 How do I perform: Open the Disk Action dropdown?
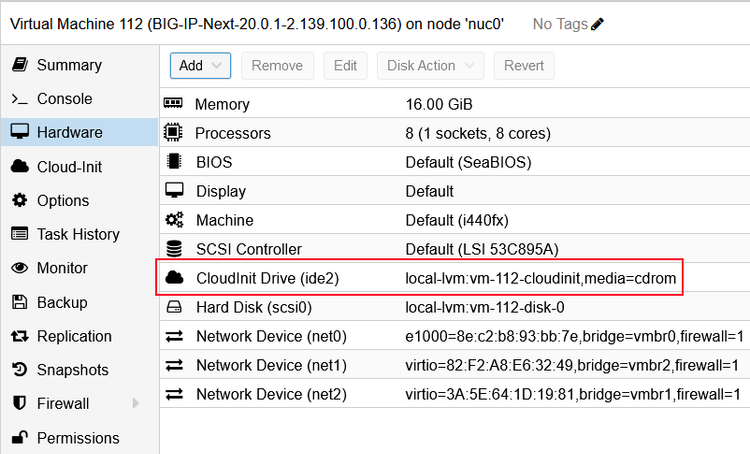click(x=429, y=66)
